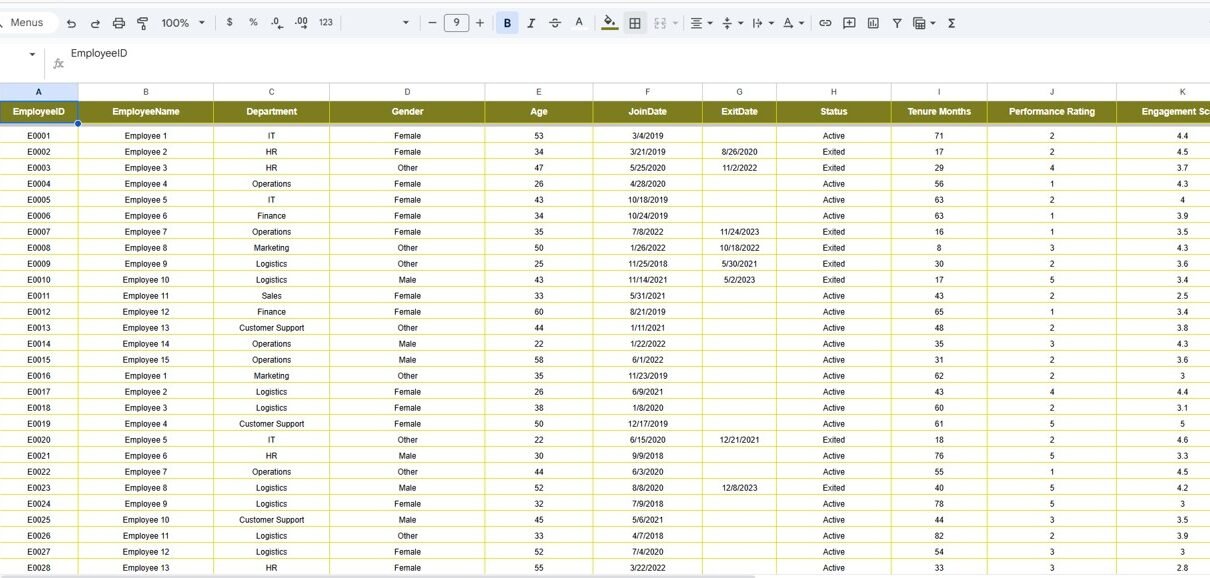This screenshot has width=1210, height=578.
Task: Toggle bold formatting
Action: 507,23
